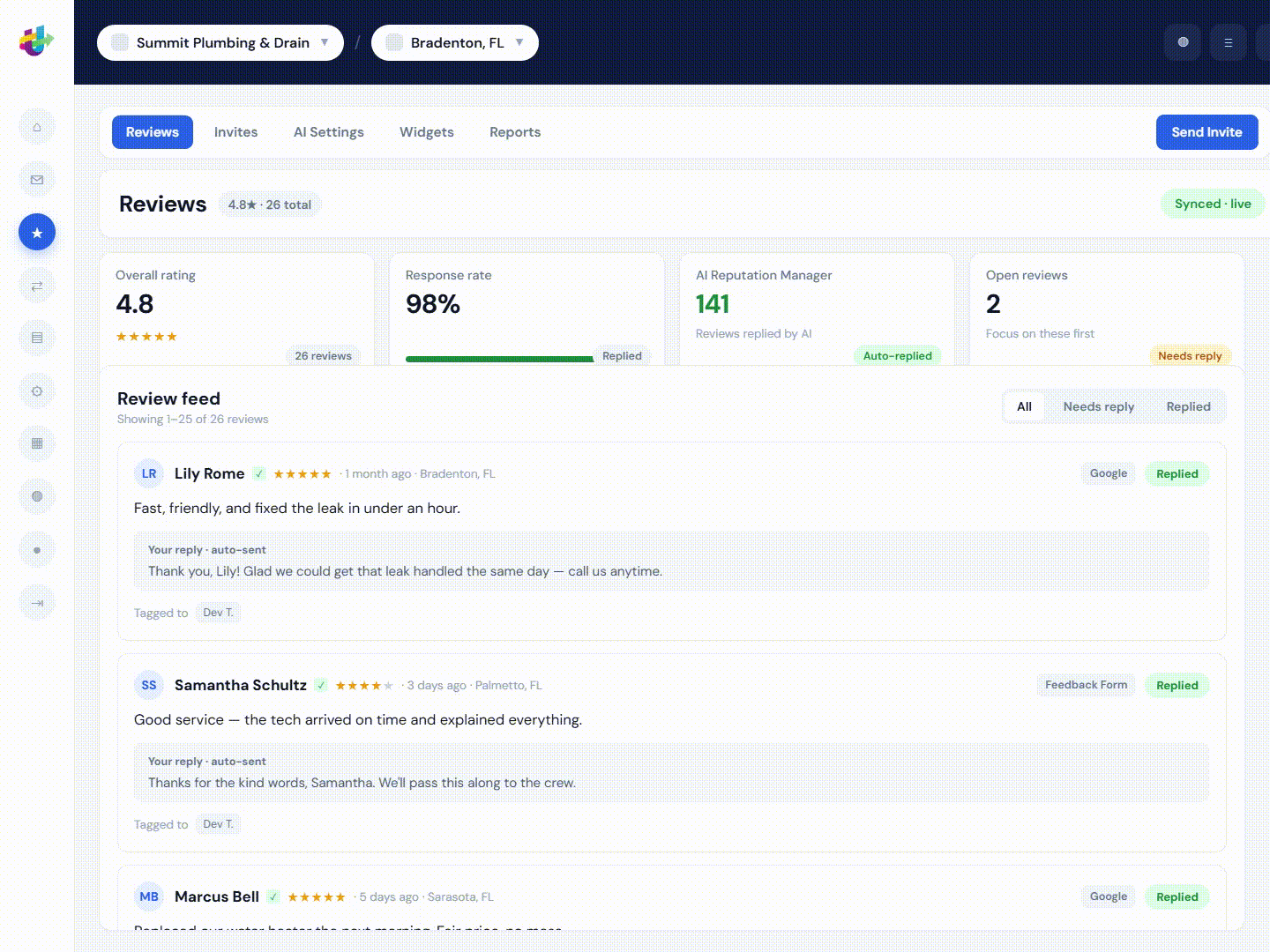This screenshot has width=1270, height=952.
Task: Switch to the Reviews tab
Action: 153,132
